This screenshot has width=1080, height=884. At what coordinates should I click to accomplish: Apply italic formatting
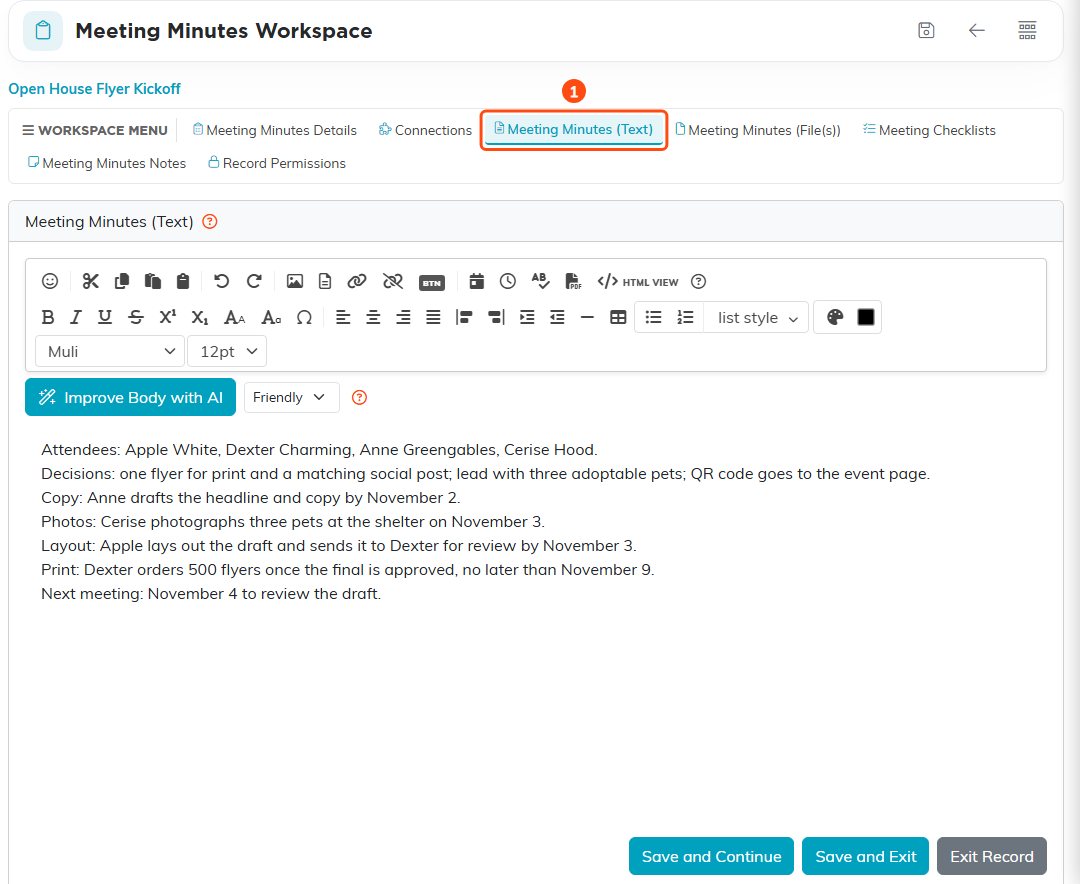(x=76, y=317)
